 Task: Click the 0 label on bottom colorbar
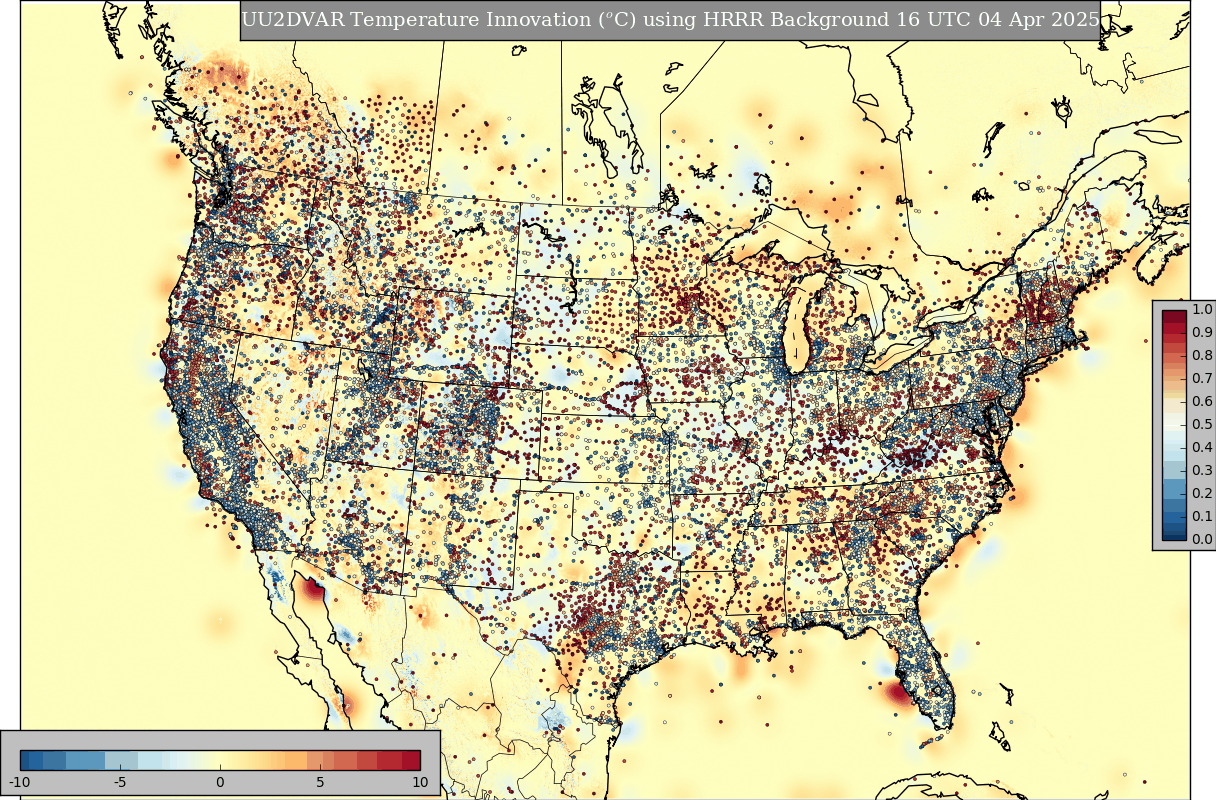[x=220, y=781]
